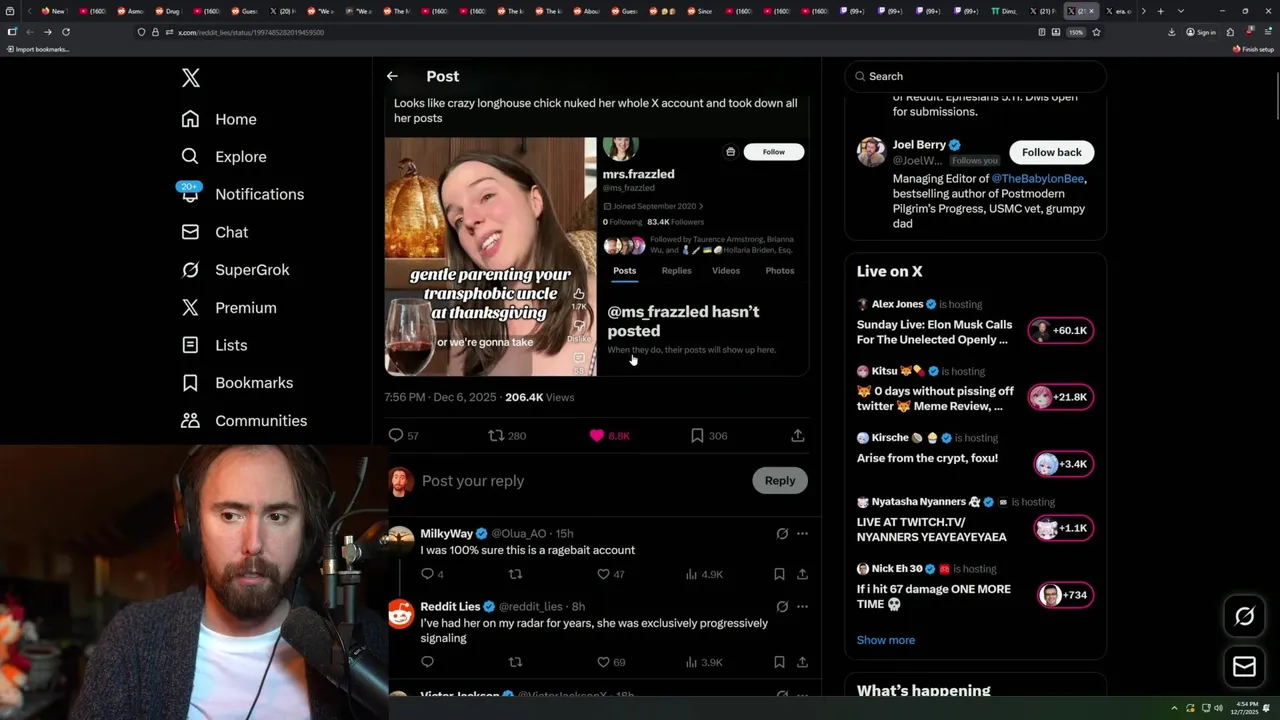Click the repost icon with 280
This screenshot has width=1280, height=720.
(496, 435)
